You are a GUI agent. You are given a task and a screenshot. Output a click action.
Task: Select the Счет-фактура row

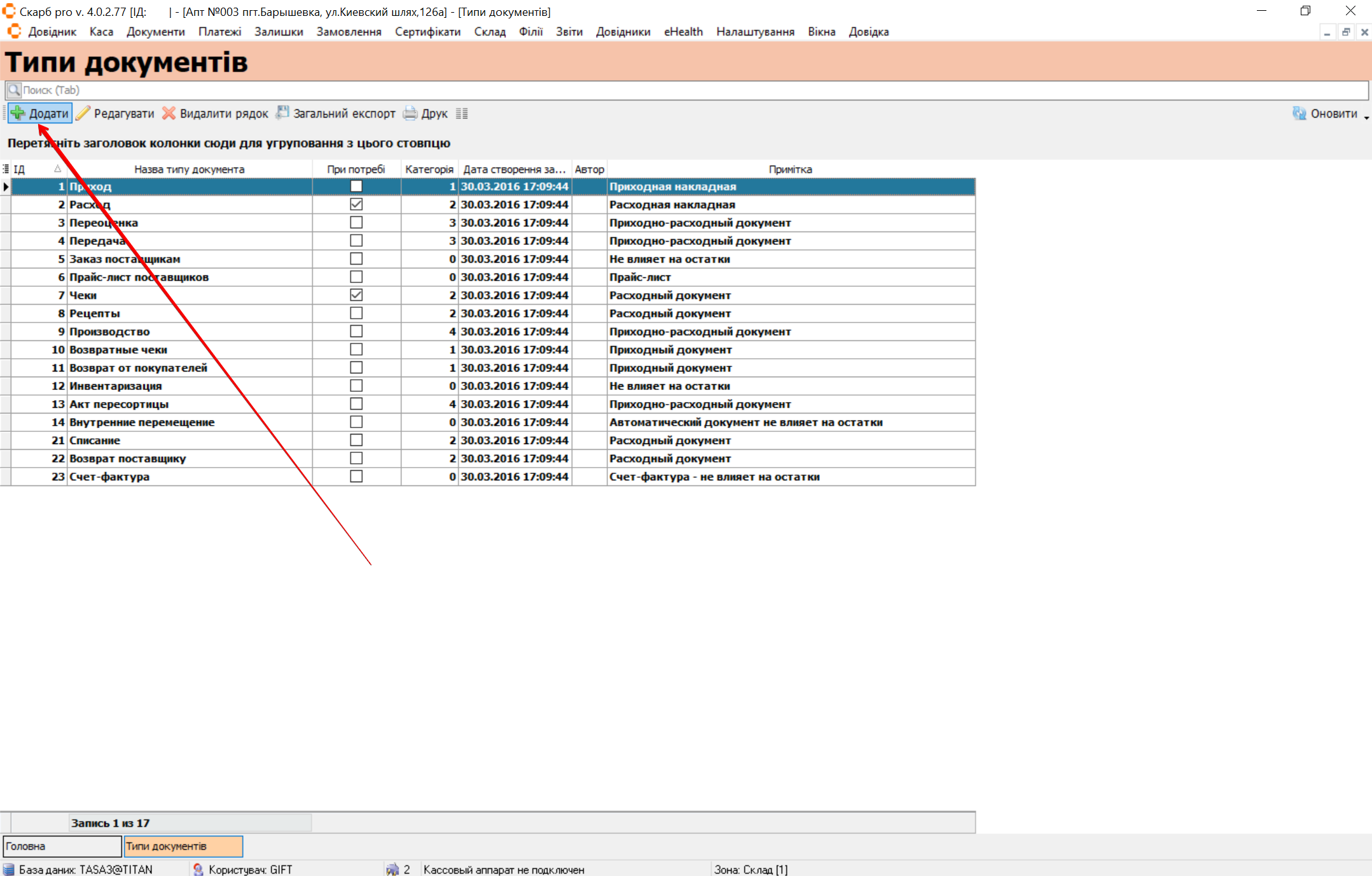(x=109, y=476)
